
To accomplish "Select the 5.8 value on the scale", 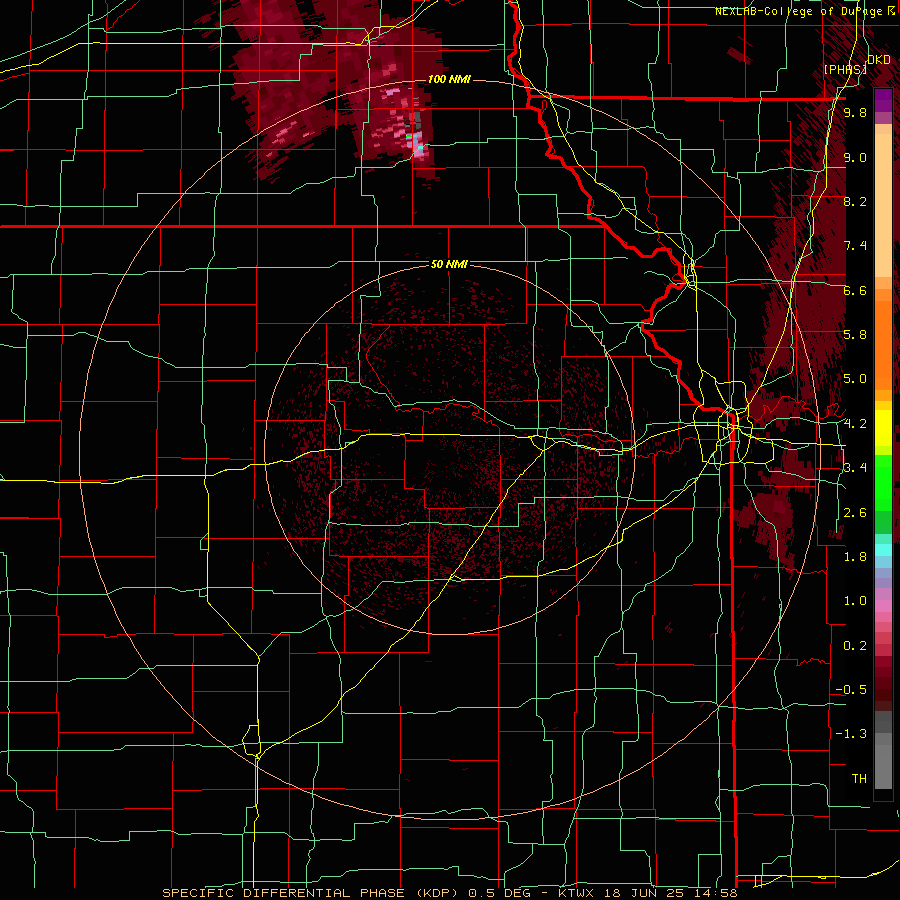I will pos(855,335).
